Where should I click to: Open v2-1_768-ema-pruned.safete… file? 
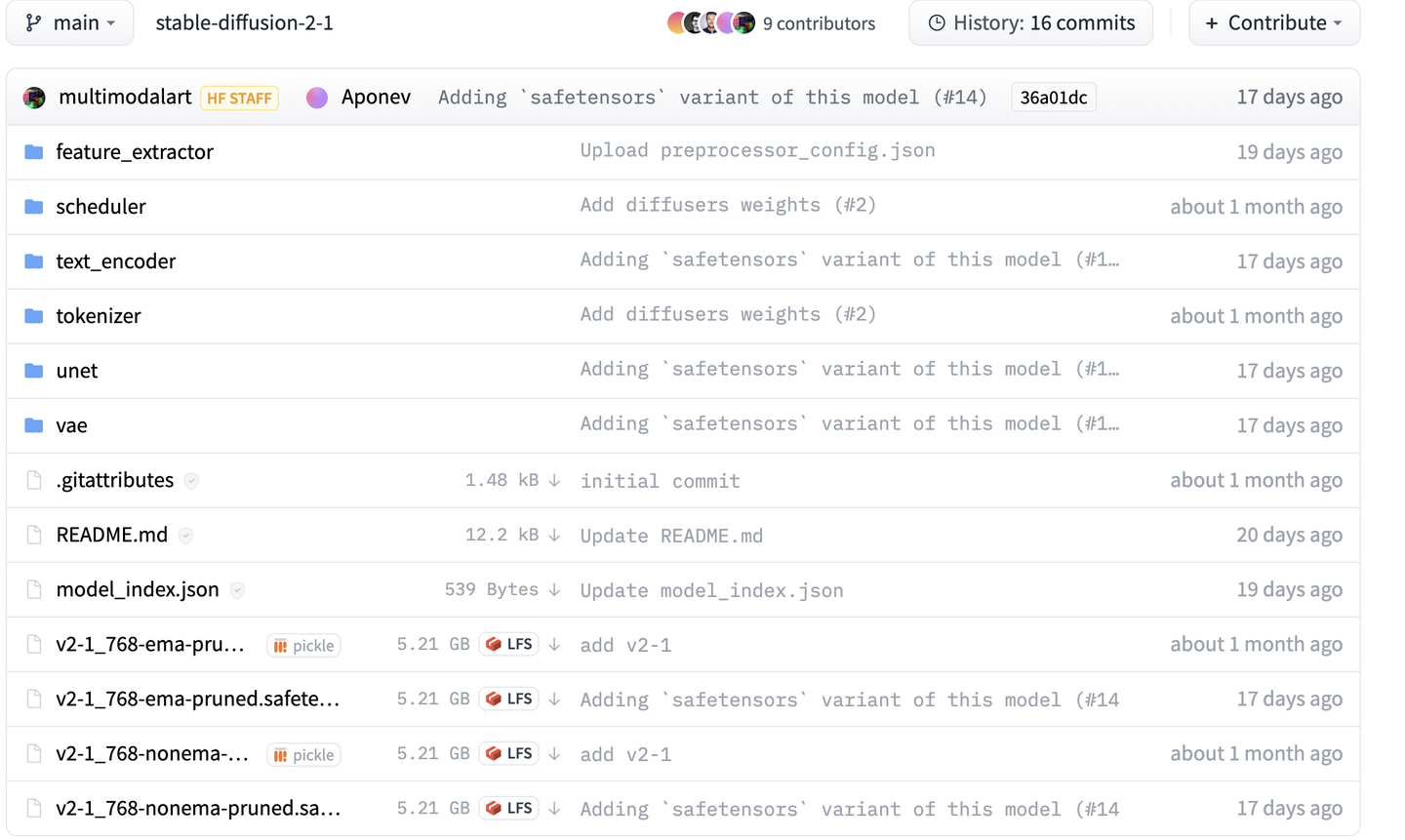point(198,698)
